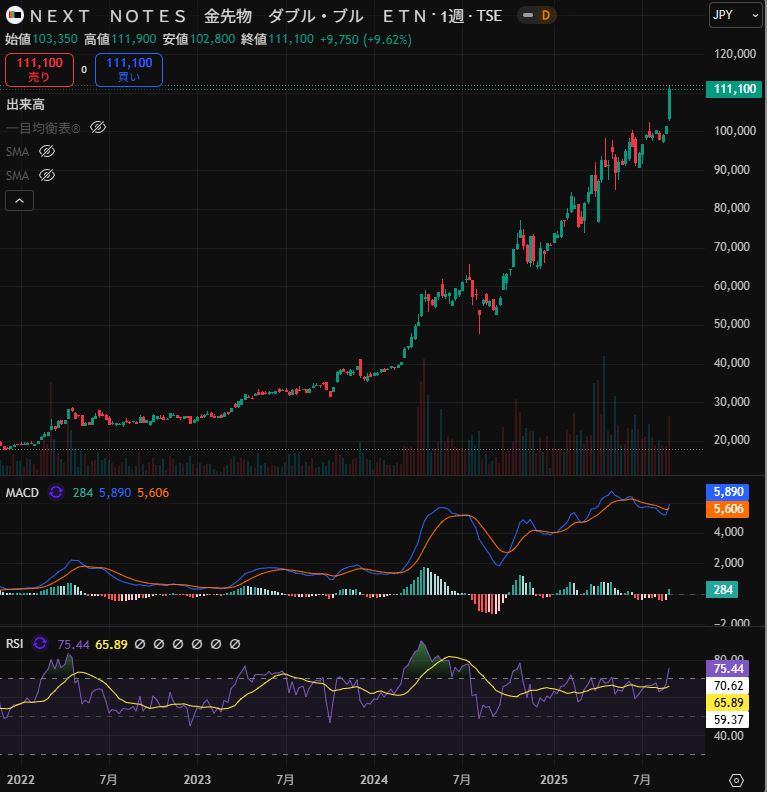Click the yellow RSI average value 65.89 in the legend
The width and height of the screenshot is (767, 792).
tap(112, 645)
